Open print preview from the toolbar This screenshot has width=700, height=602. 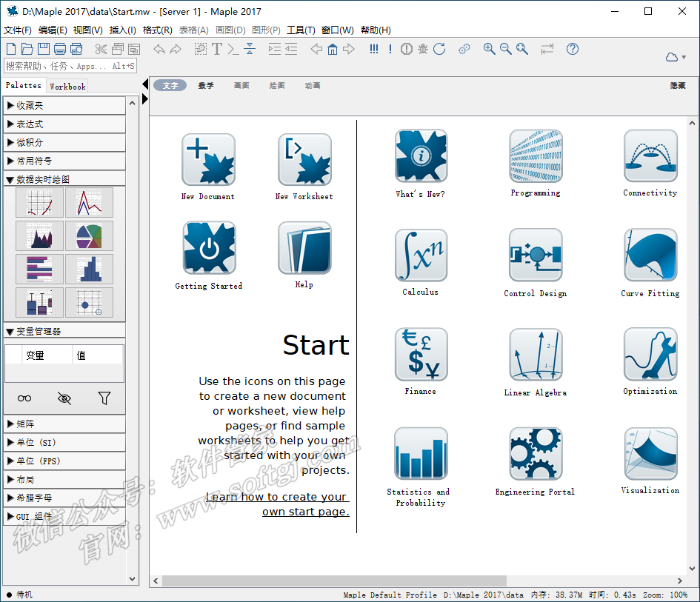(76, 49)
